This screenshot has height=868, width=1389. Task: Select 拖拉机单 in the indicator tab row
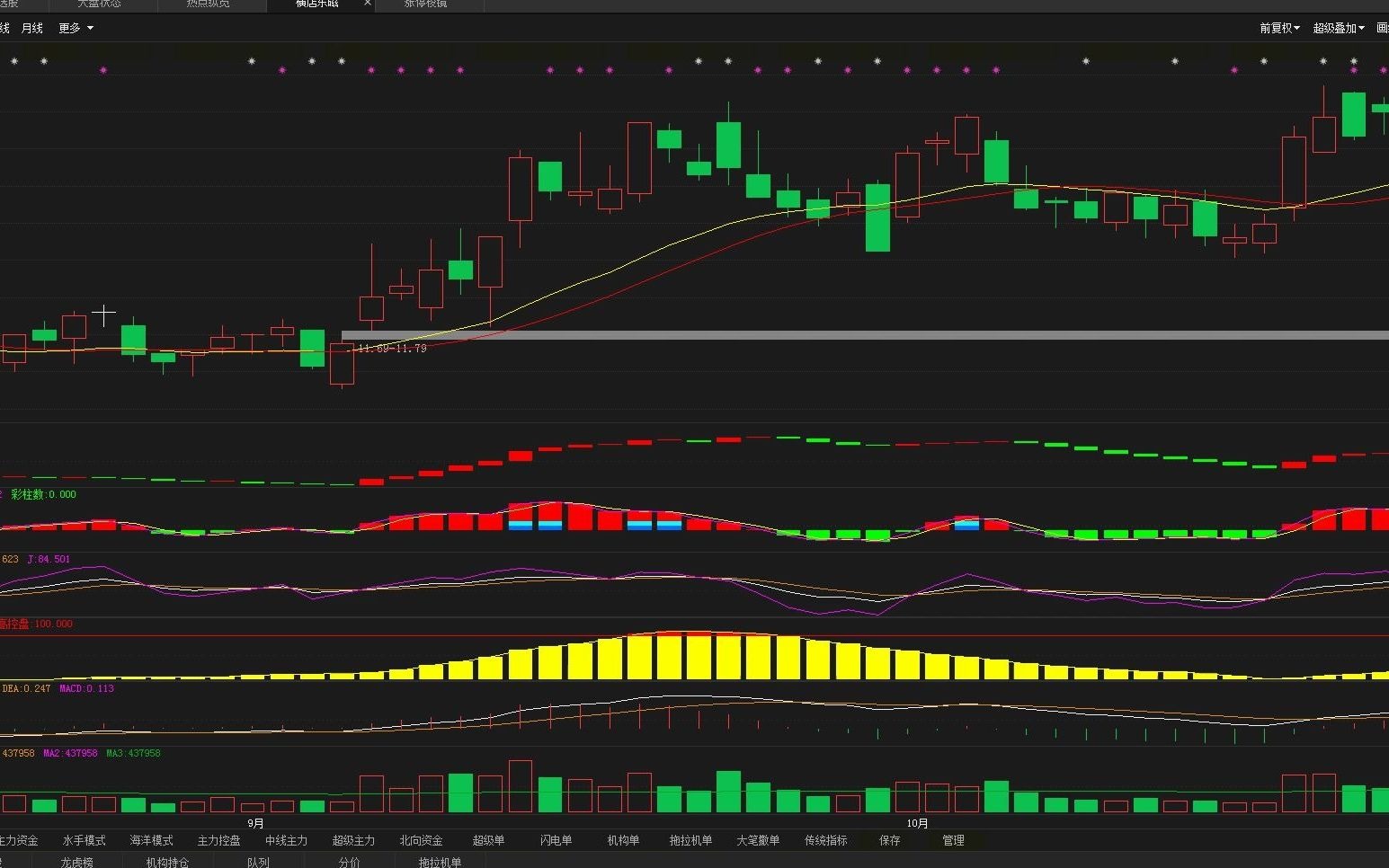pos(690,840)
